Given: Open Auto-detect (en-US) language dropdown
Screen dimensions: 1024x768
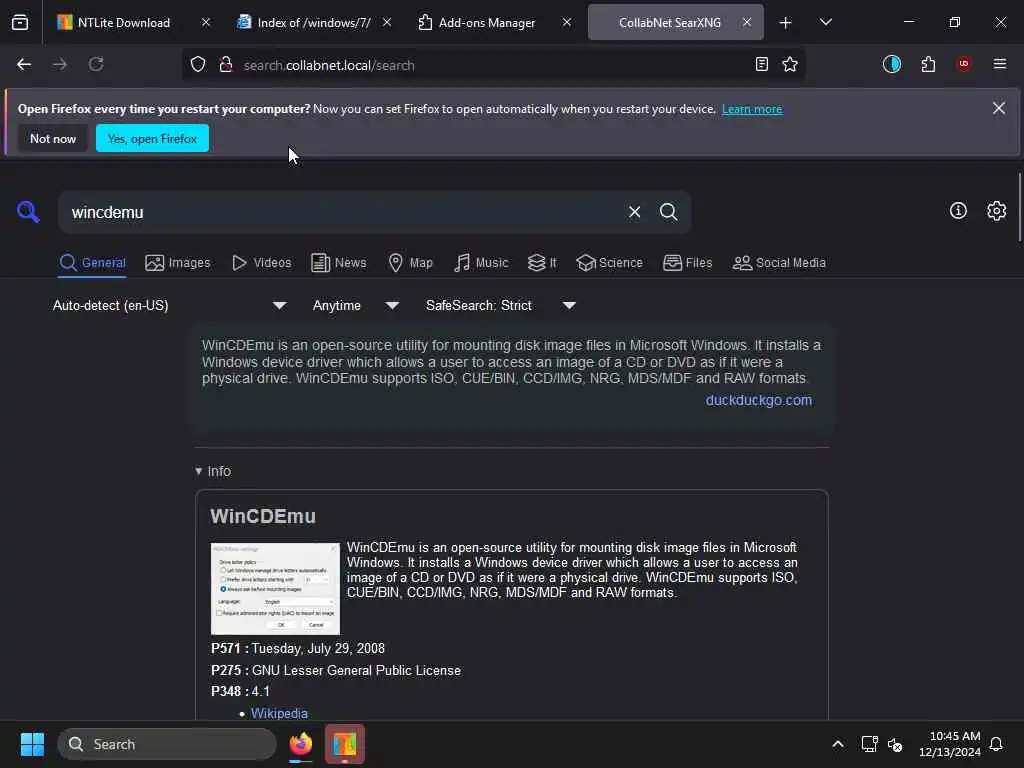Looking at the screenshot, I should tap(170, 305).
